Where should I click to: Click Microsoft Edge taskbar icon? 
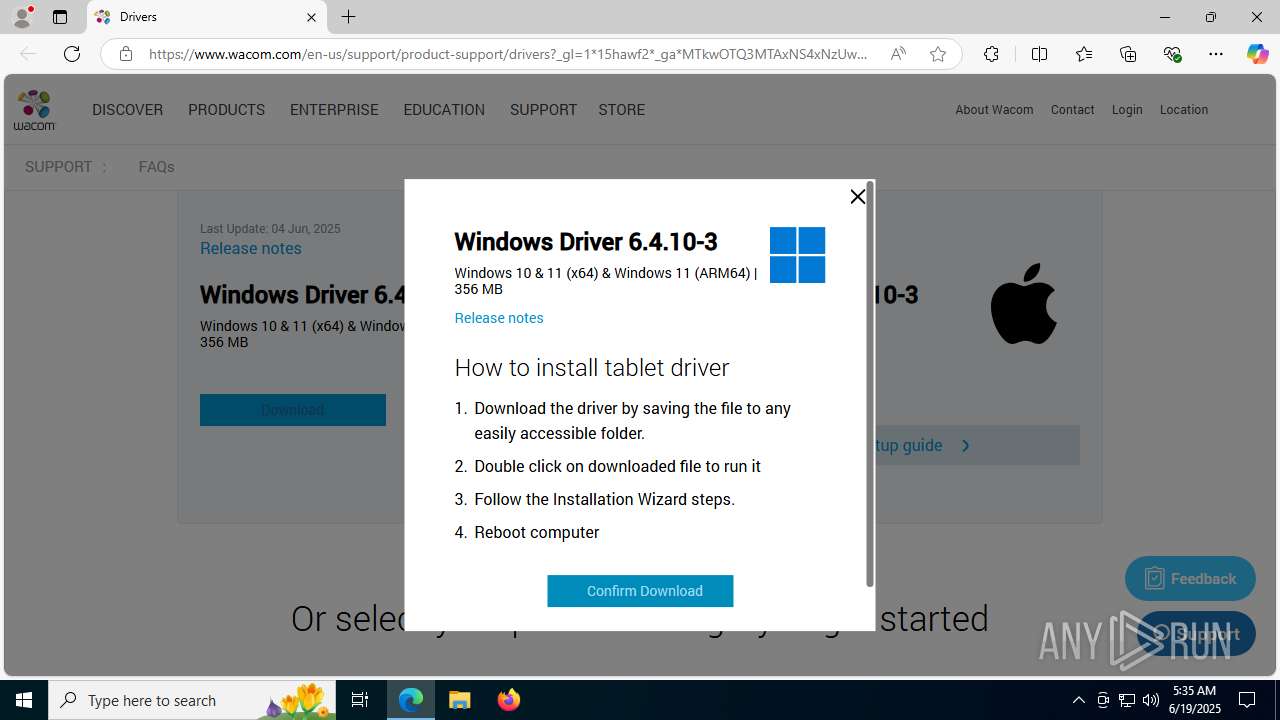point(411,700)
